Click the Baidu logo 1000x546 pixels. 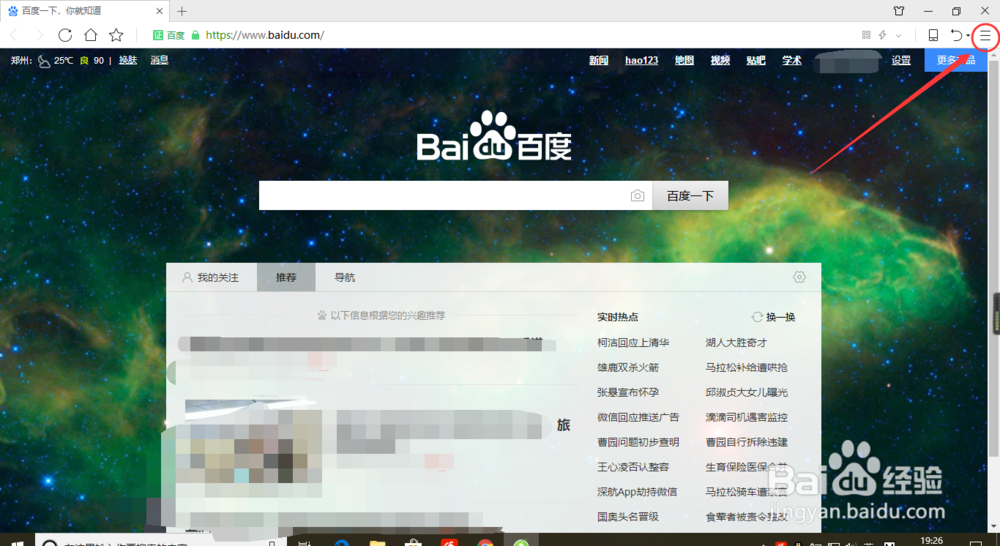[494, 136]
